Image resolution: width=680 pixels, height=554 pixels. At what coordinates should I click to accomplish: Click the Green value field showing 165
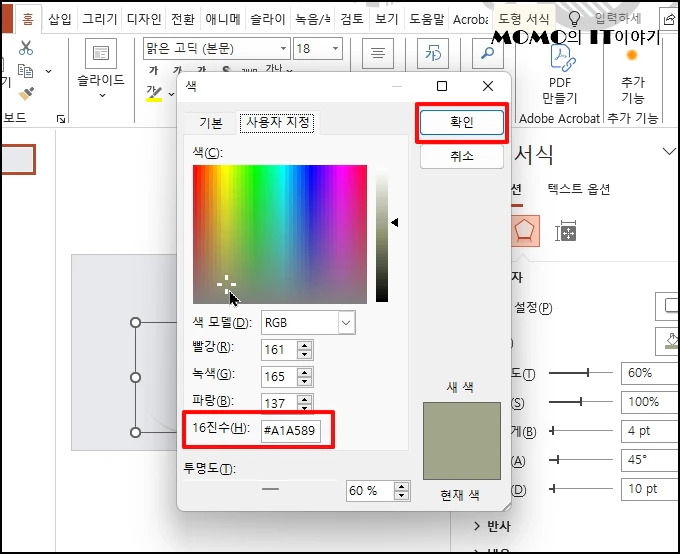click(279, 377)
